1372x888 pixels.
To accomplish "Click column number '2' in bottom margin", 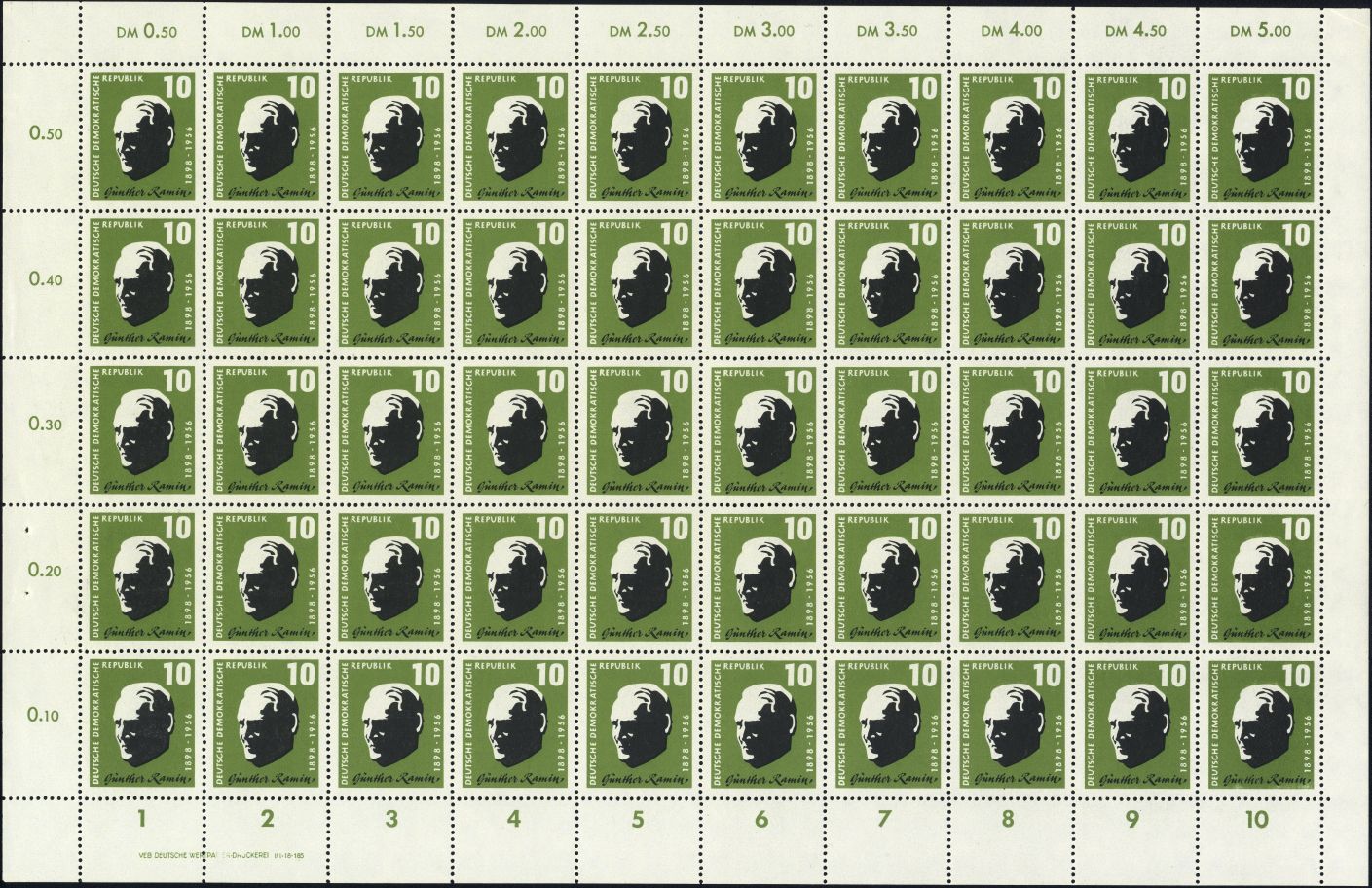I will 268,819.
